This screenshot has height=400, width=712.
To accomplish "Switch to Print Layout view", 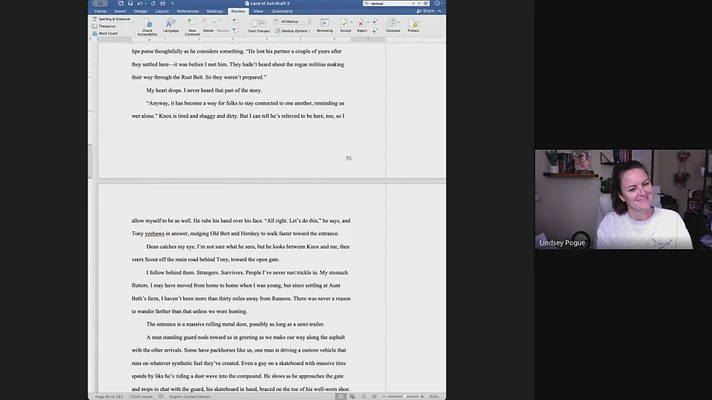I will [x=341, y=396].
